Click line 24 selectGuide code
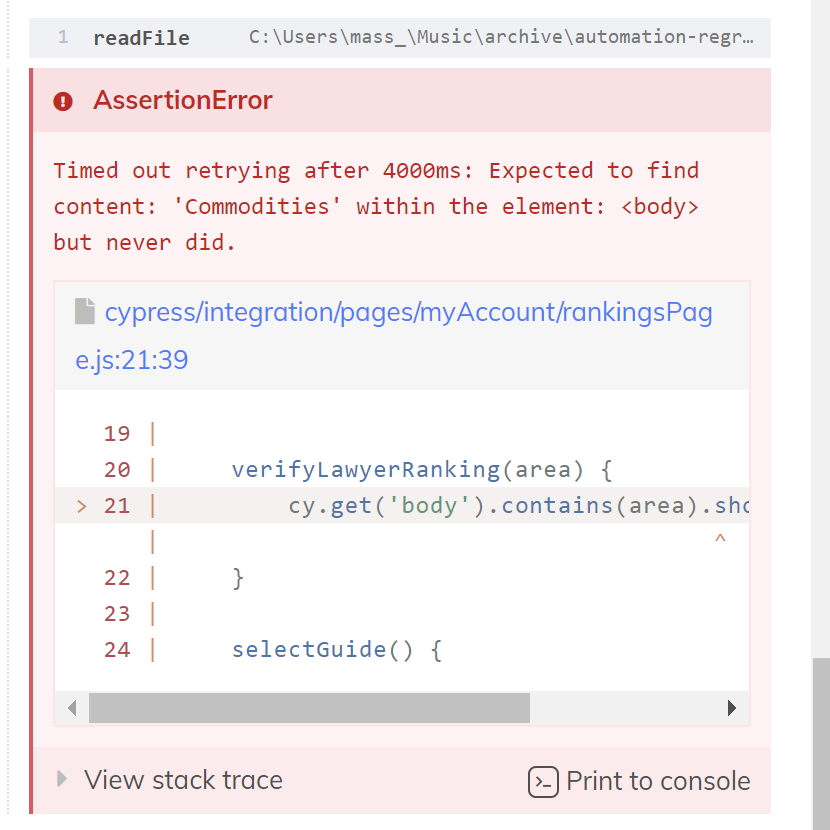The image size is (830, 830). point(334,649)
